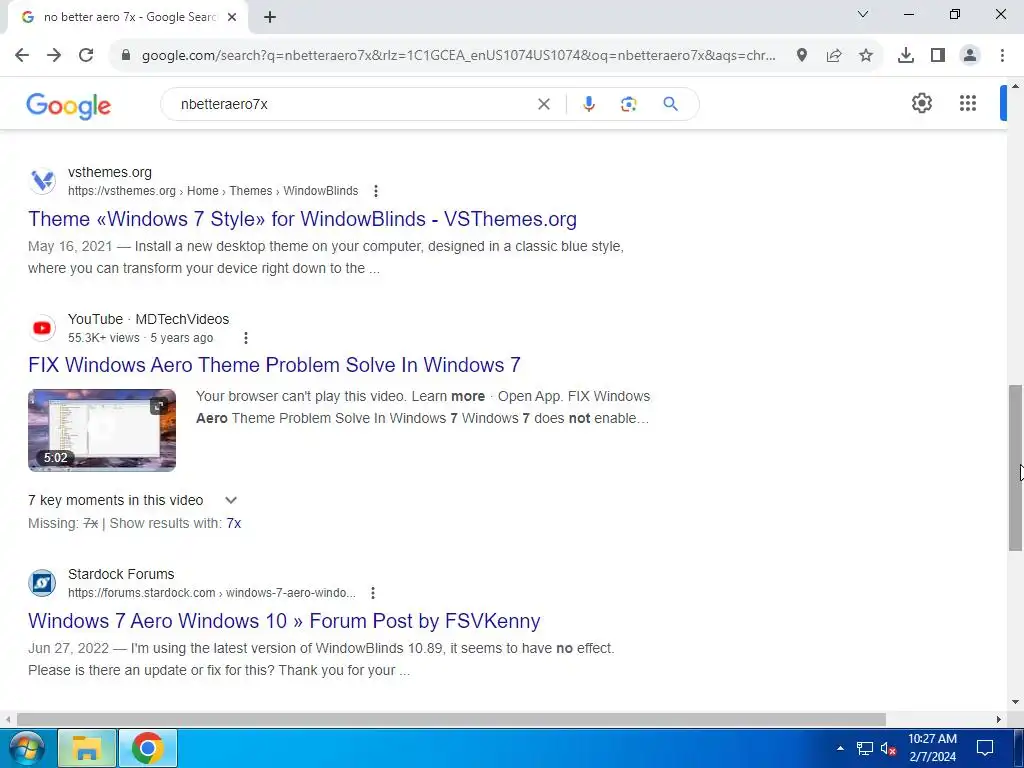The image size is (1024, 768).
Task: Click the 'WindowBlinds' breadcrumb text
Action: 321,191
